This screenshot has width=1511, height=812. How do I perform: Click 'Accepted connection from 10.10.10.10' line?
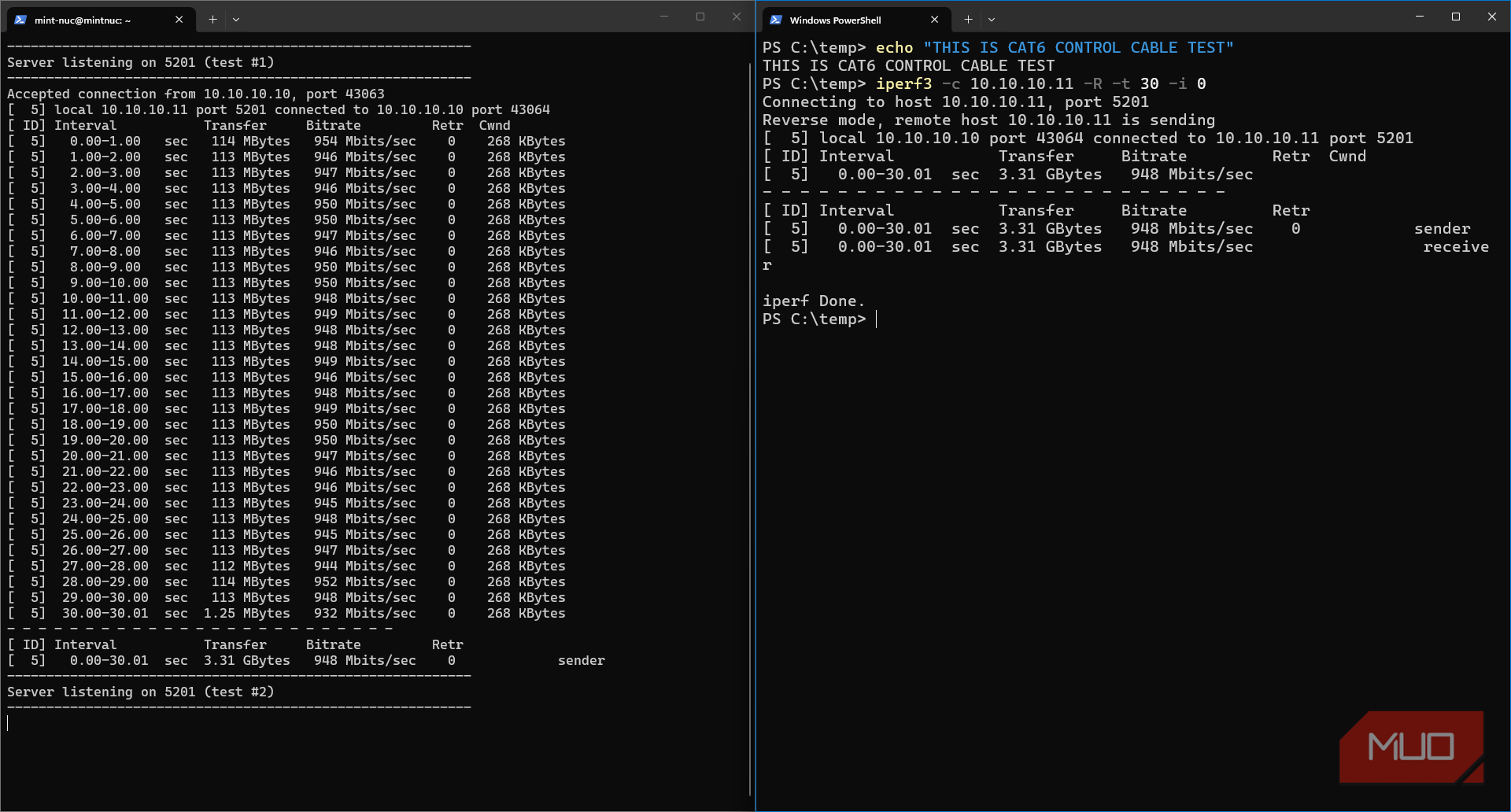pos(196,94)
